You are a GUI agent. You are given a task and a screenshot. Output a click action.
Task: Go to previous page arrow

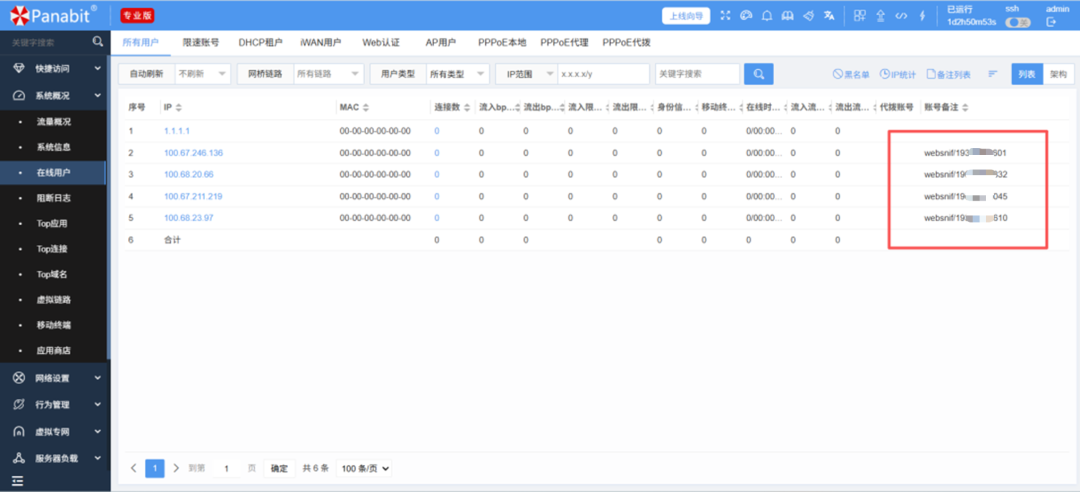pos(134,469)
